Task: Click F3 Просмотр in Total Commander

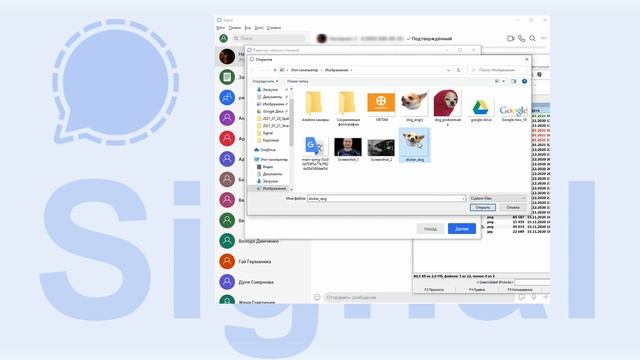Action: [x=434, y=289]
